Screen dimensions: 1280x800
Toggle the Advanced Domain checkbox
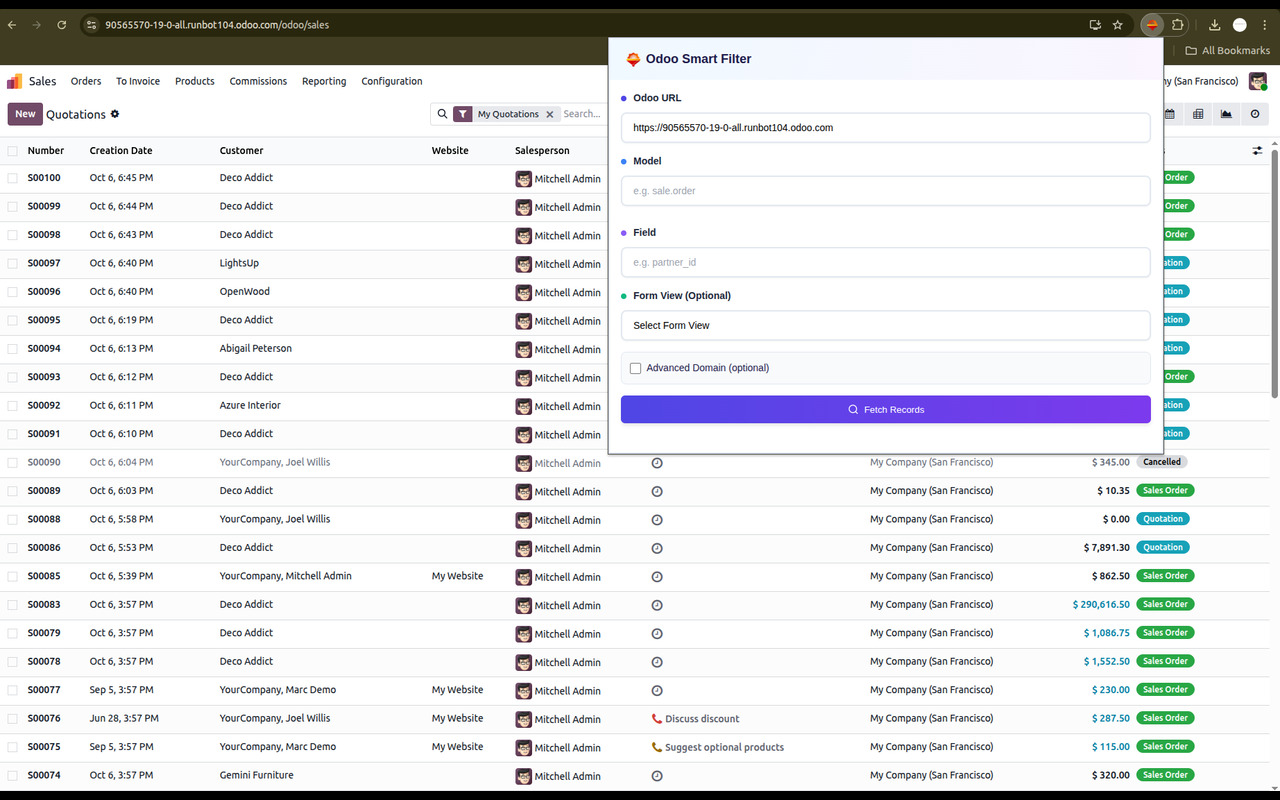[635, 368]
